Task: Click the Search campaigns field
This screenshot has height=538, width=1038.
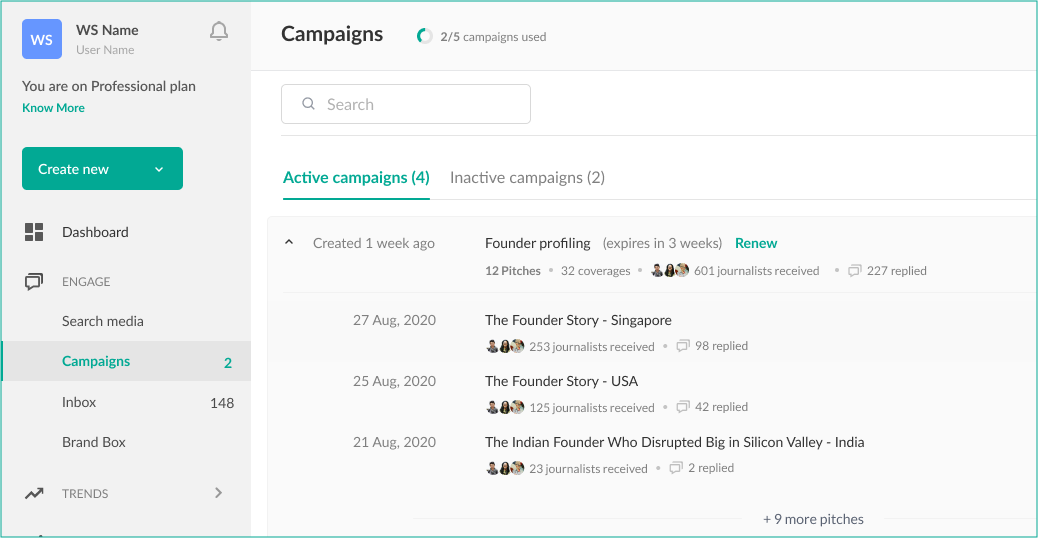Action: click(x=406, y=104)
